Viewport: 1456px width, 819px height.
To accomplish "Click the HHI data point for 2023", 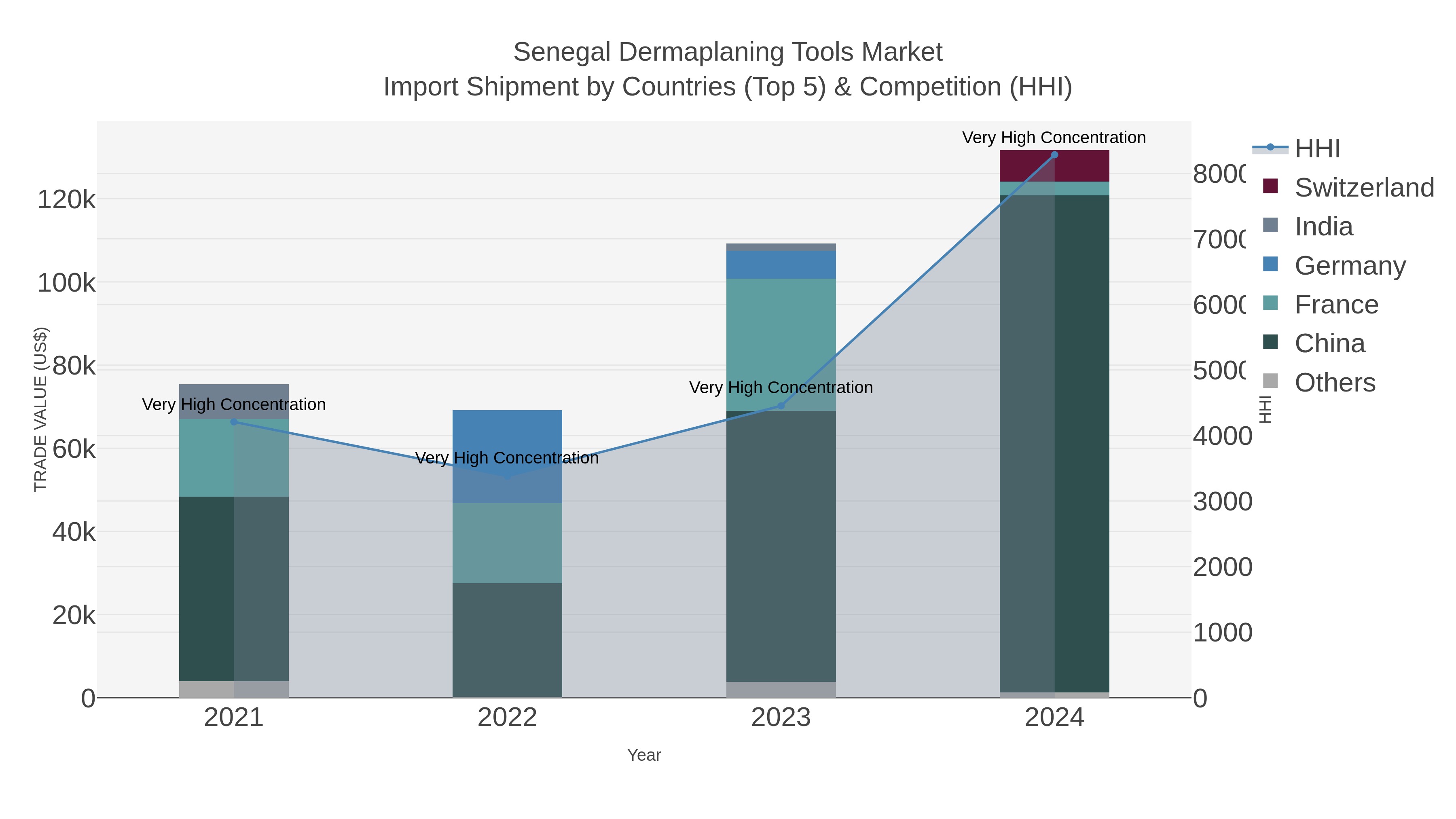I will coord(781,406).
